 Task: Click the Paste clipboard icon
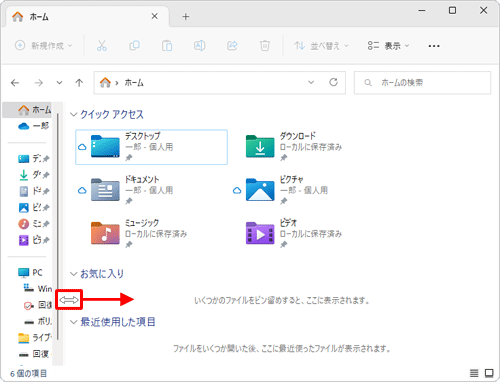(167, 45)
